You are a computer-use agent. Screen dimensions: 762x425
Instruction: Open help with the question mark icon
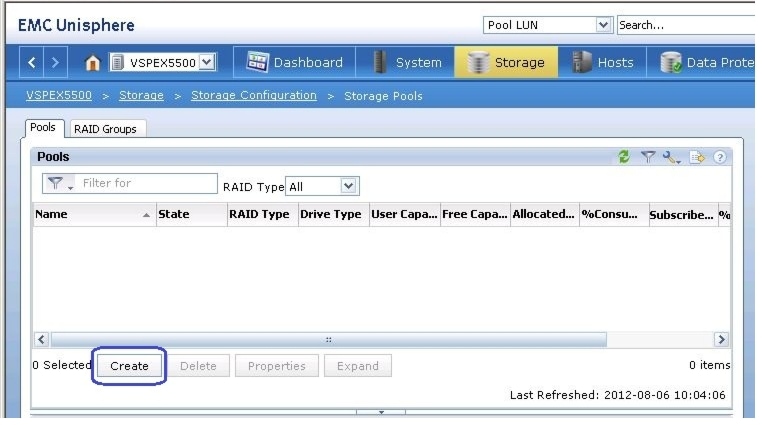720,157
